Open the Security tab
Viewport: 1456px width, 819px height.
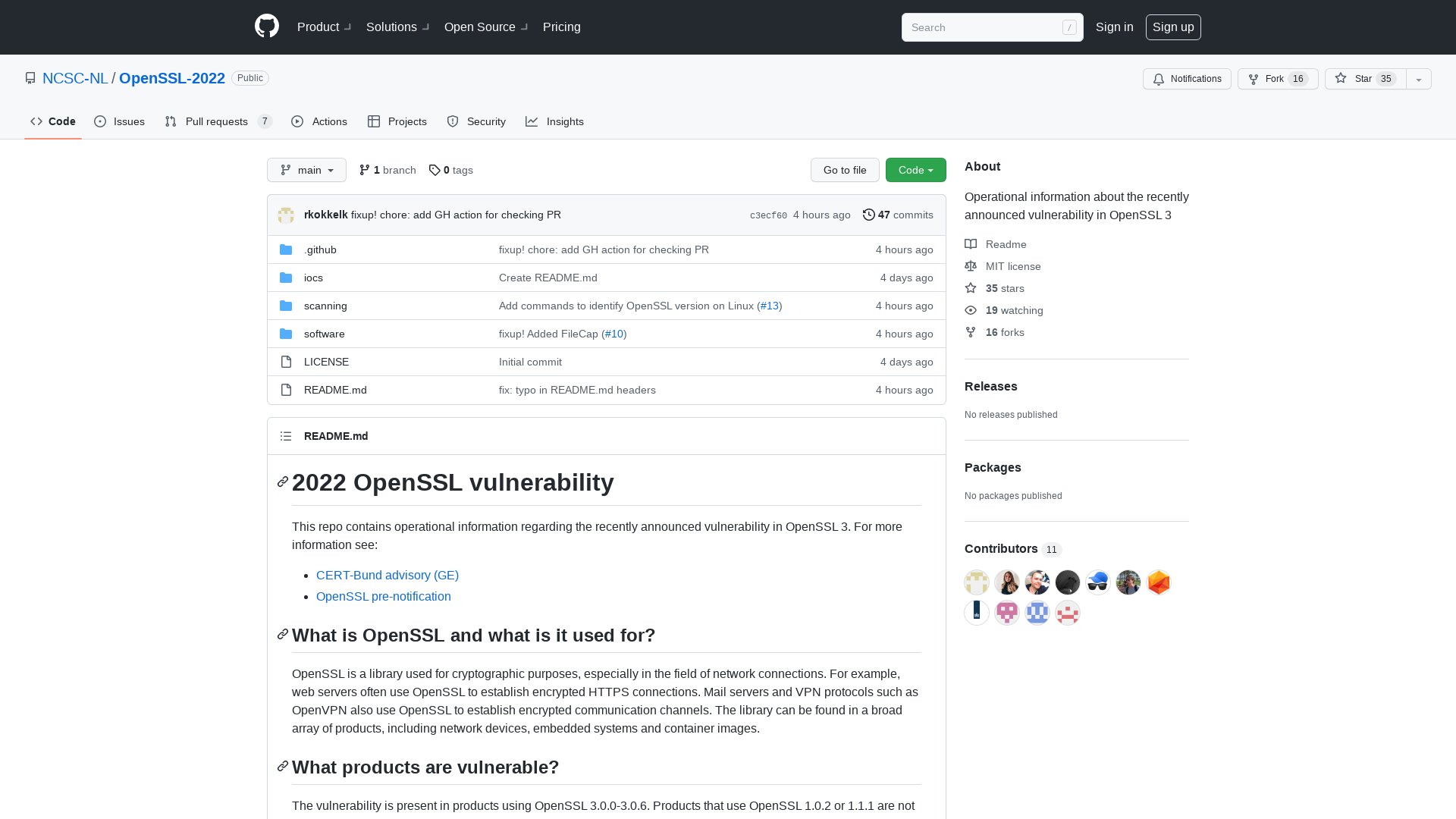coord(475,121)
